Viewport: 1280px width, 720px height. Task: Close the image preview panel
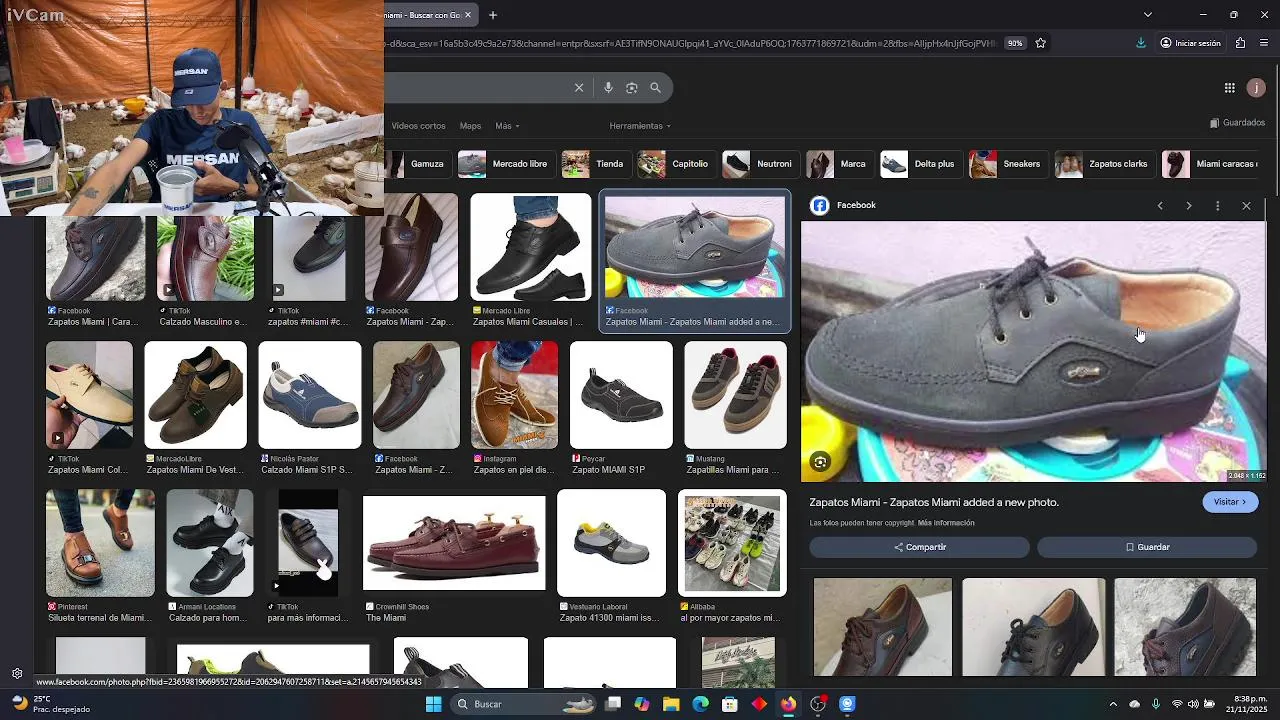tap(1246, 206)
